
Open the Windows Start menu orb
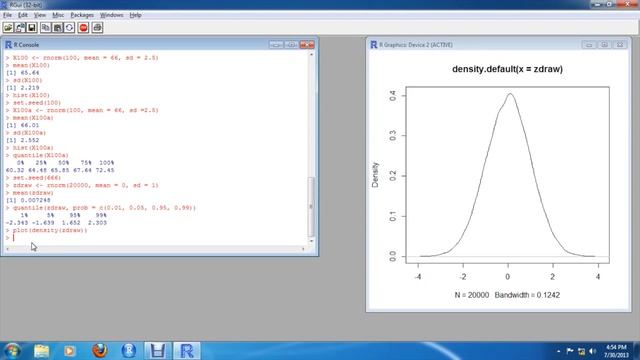[12, 351]
